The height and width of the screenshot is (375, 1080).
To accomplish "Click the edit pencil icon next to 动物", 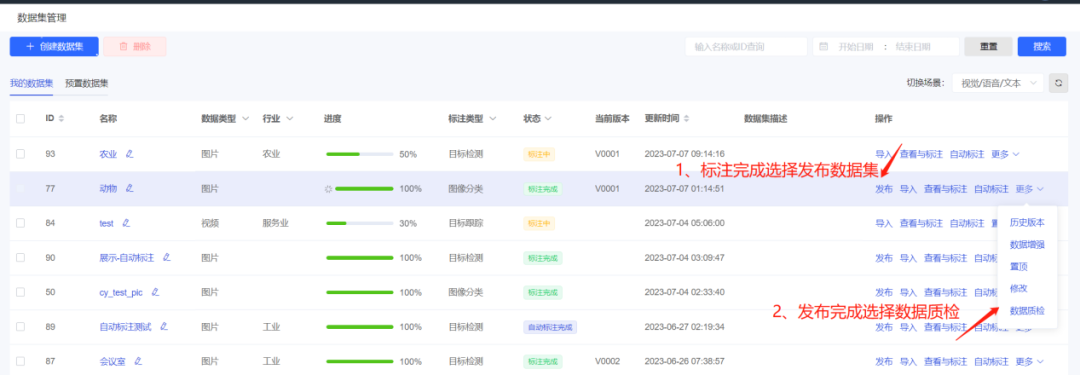I will pyautogui.click(x=129, y=188).
